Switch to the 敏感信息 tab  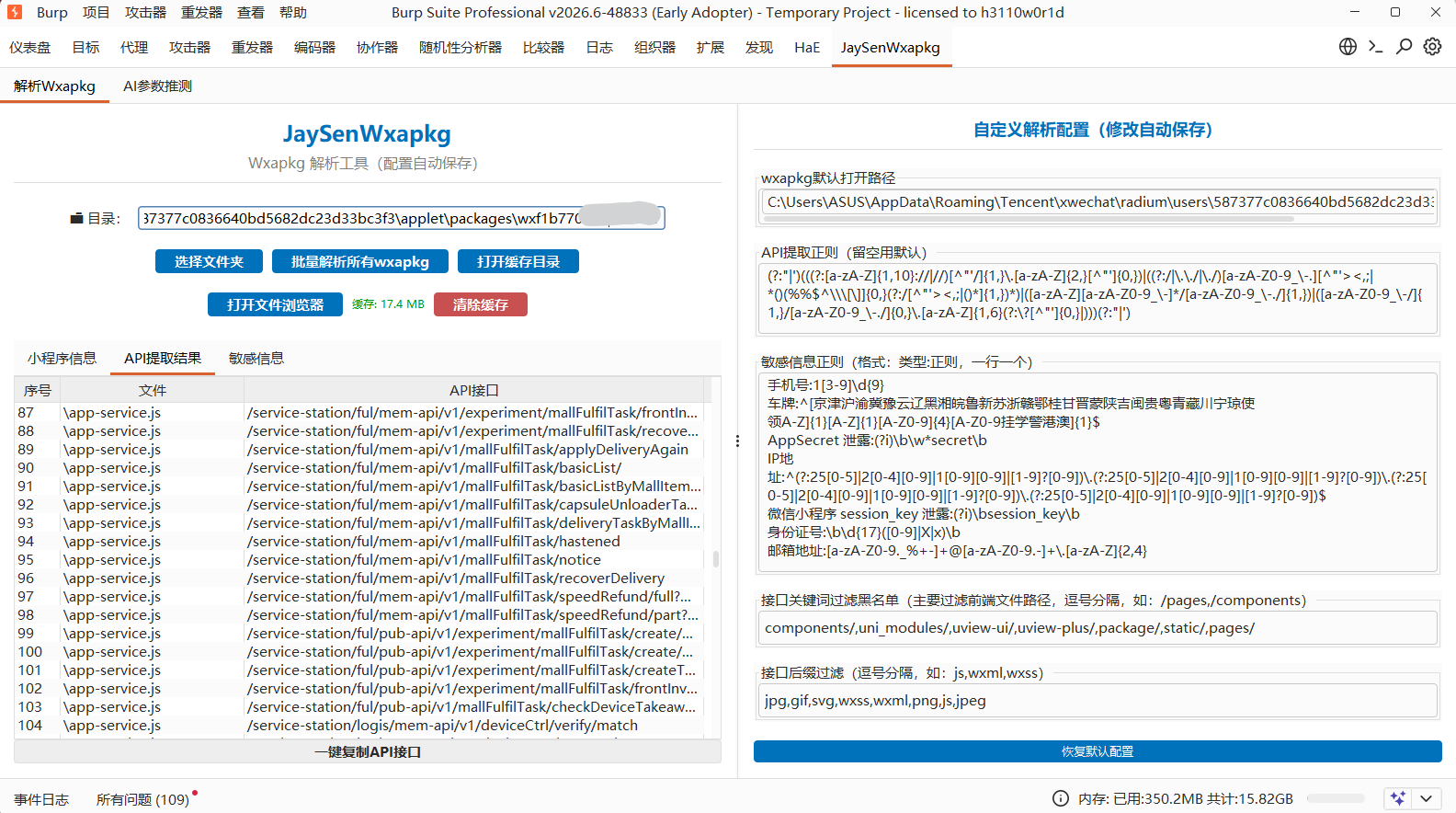coord(256,358)
